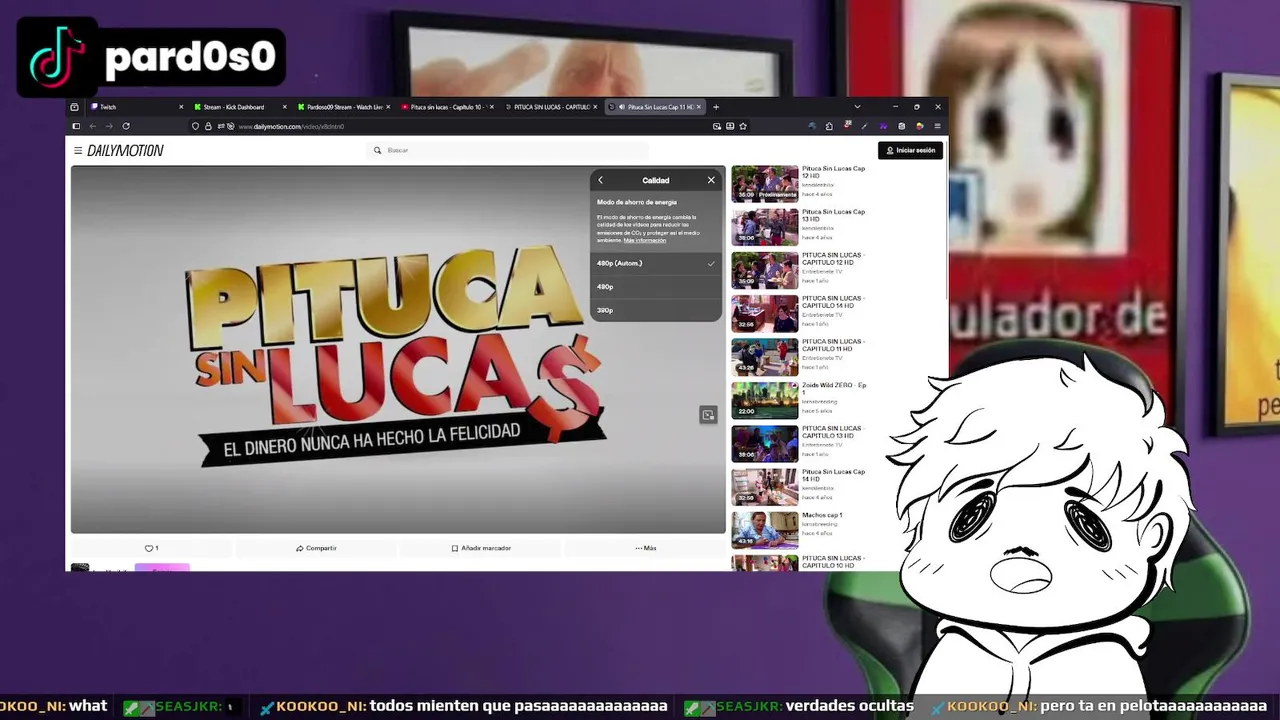Open PITUCA SIN LUCAS - CAPITULO 12 HD title
This screenshot has height=720, width=1280.
pos(833,258)
